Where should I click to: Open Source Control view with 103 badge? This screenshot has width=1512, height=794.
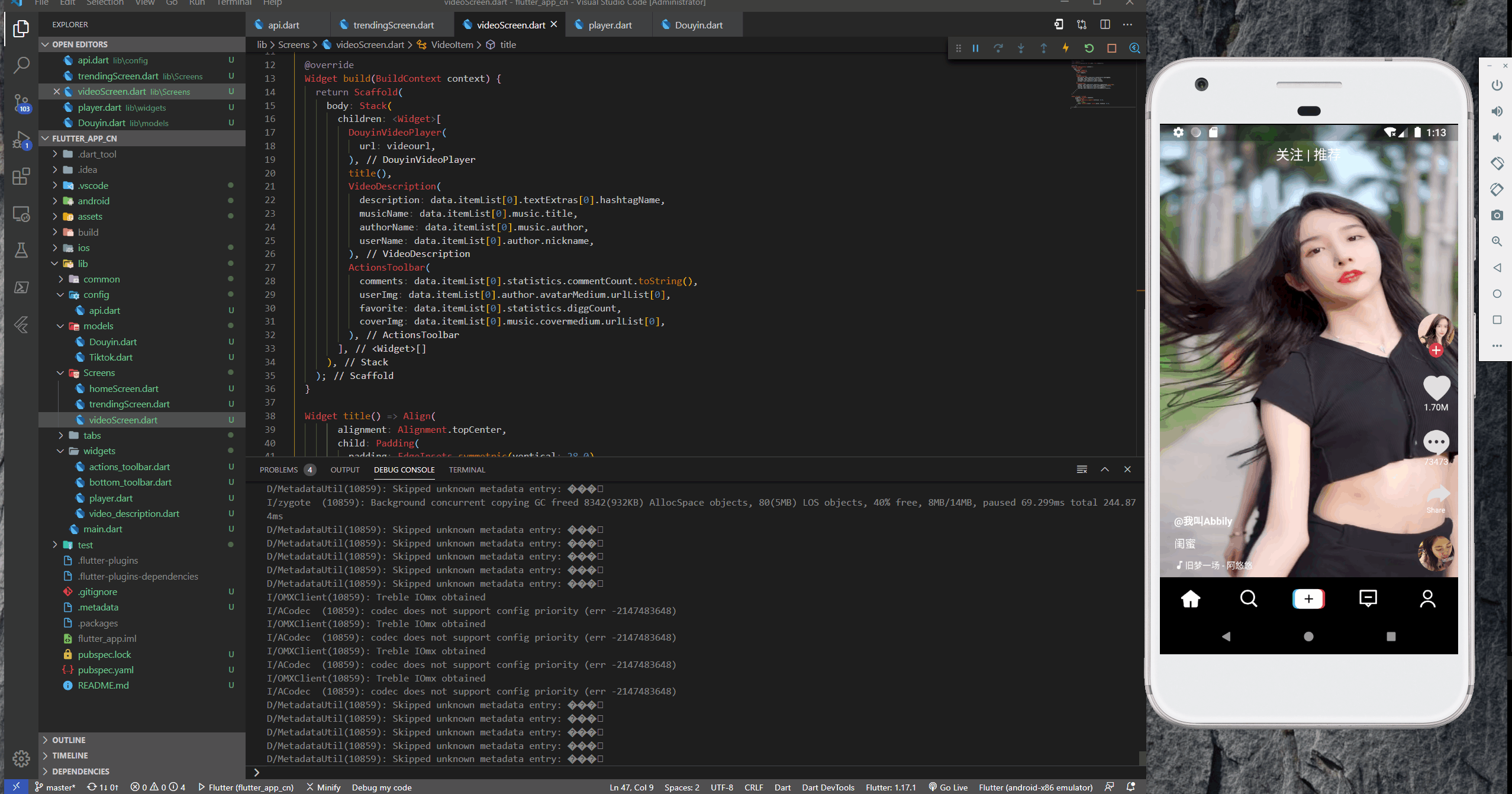click(21, 103)
